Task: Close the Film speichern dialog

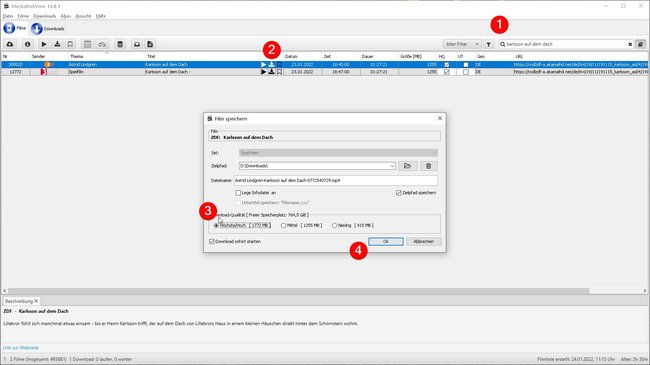Action: pos(440,118)
